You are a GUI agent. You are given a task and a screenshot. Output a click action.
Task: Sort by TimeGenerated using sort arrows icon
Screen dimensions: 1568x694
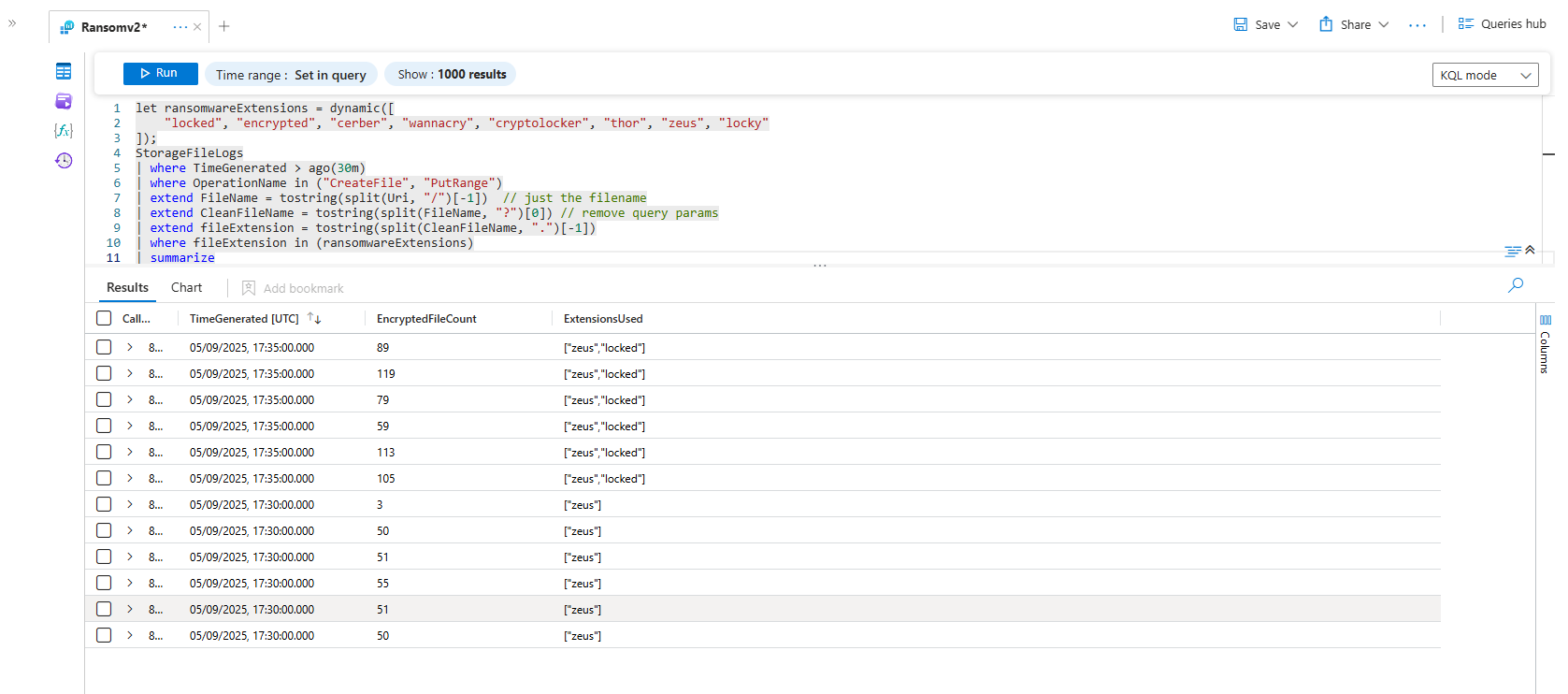tap(314, 319)
